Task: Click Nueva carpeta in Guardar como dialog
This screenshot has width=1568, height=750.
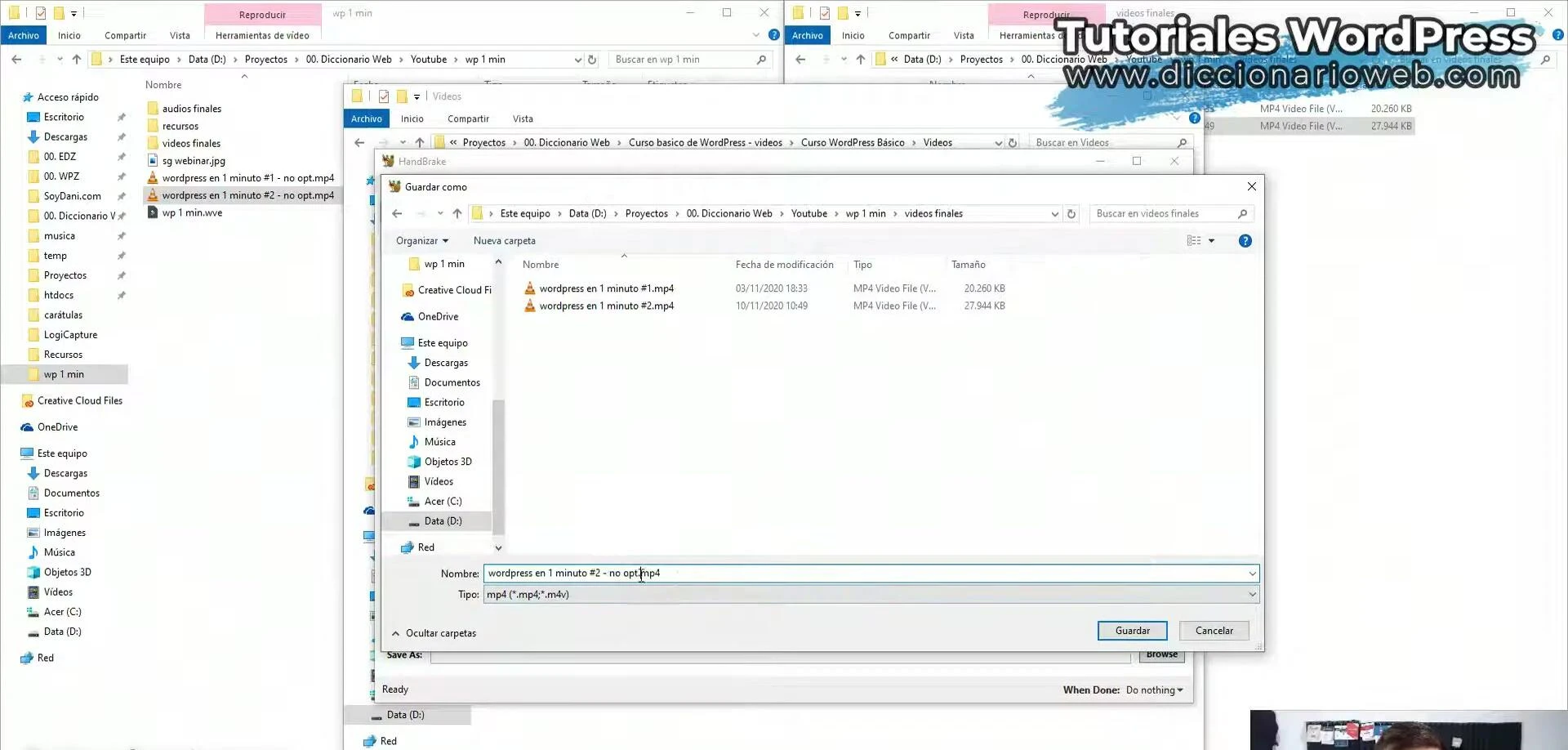Action: tap(504, 241)
